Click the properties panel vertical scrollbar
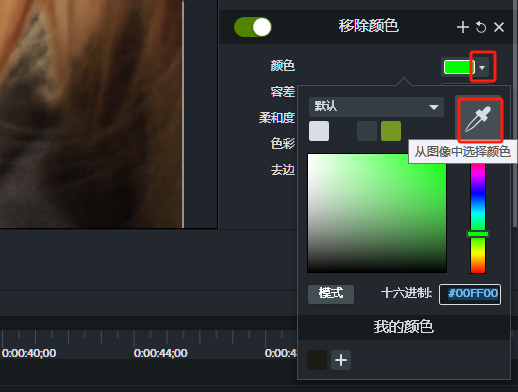 click(x=515, y=113)
